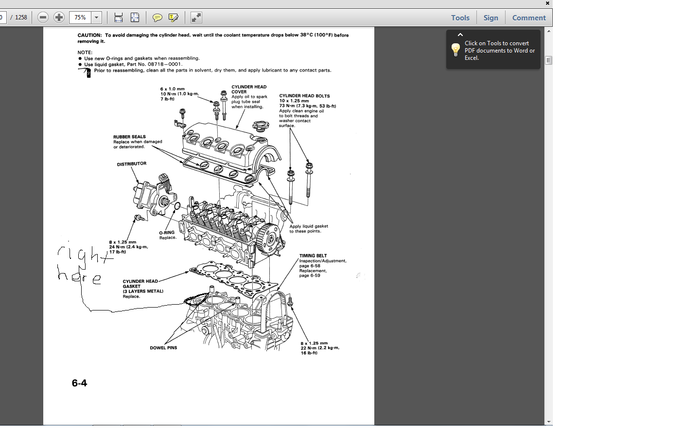Click the 'O-RING' label

pos(167,233)
